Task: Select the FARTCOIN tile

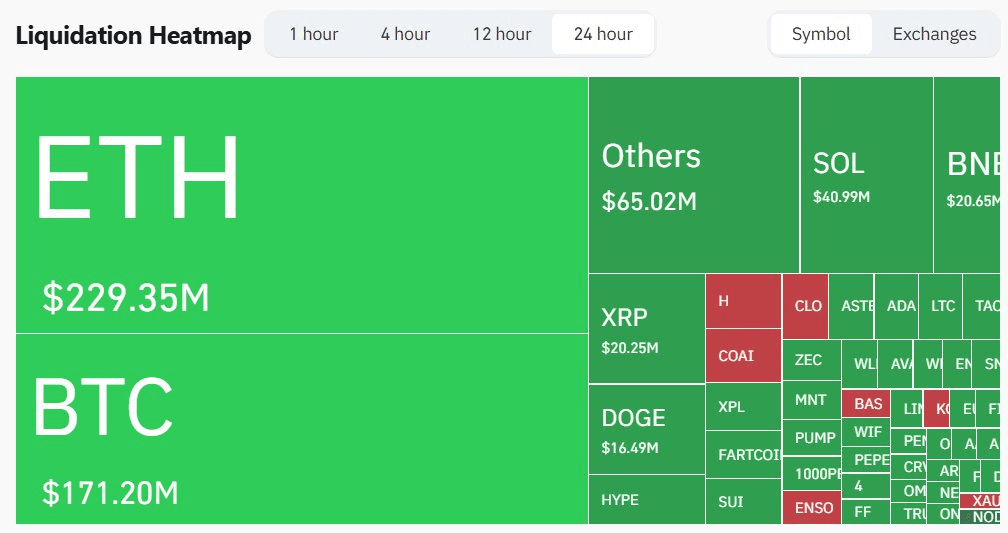Action: [743, 455]
